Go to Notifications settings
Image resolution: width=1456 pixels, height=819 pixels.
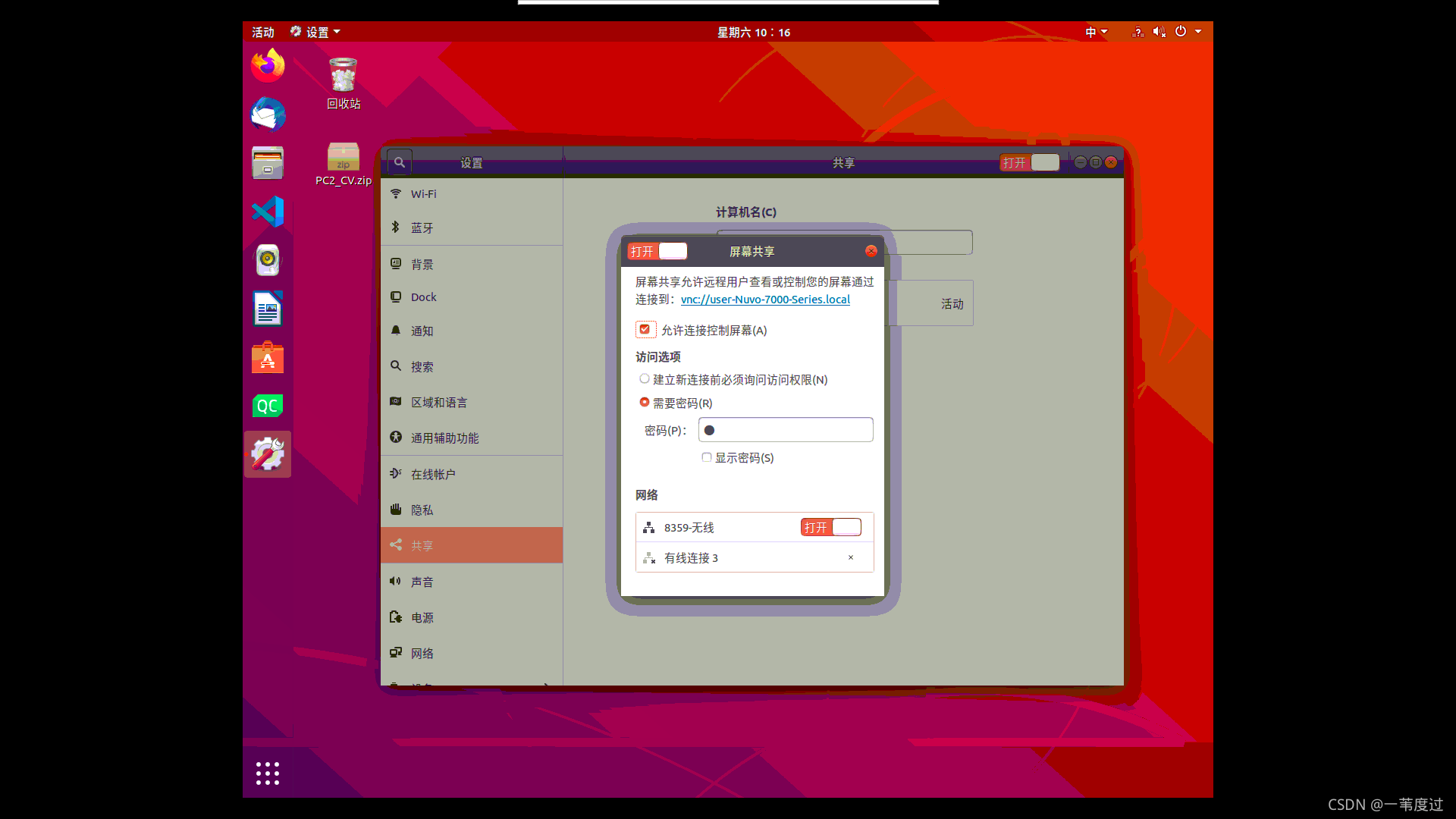(x=472, y=331)
